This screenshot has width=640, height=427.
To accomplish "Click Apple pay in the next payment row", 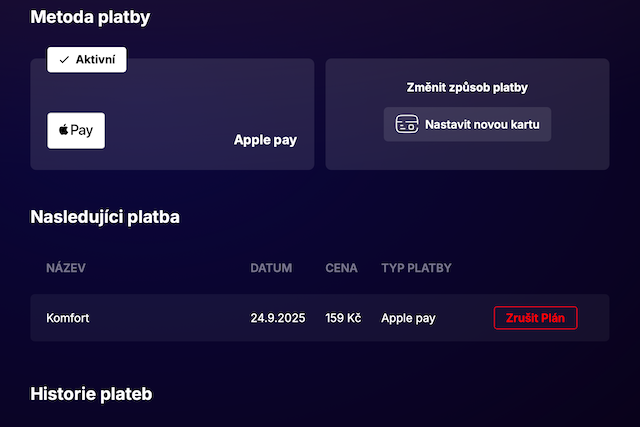I will point(408,318).
